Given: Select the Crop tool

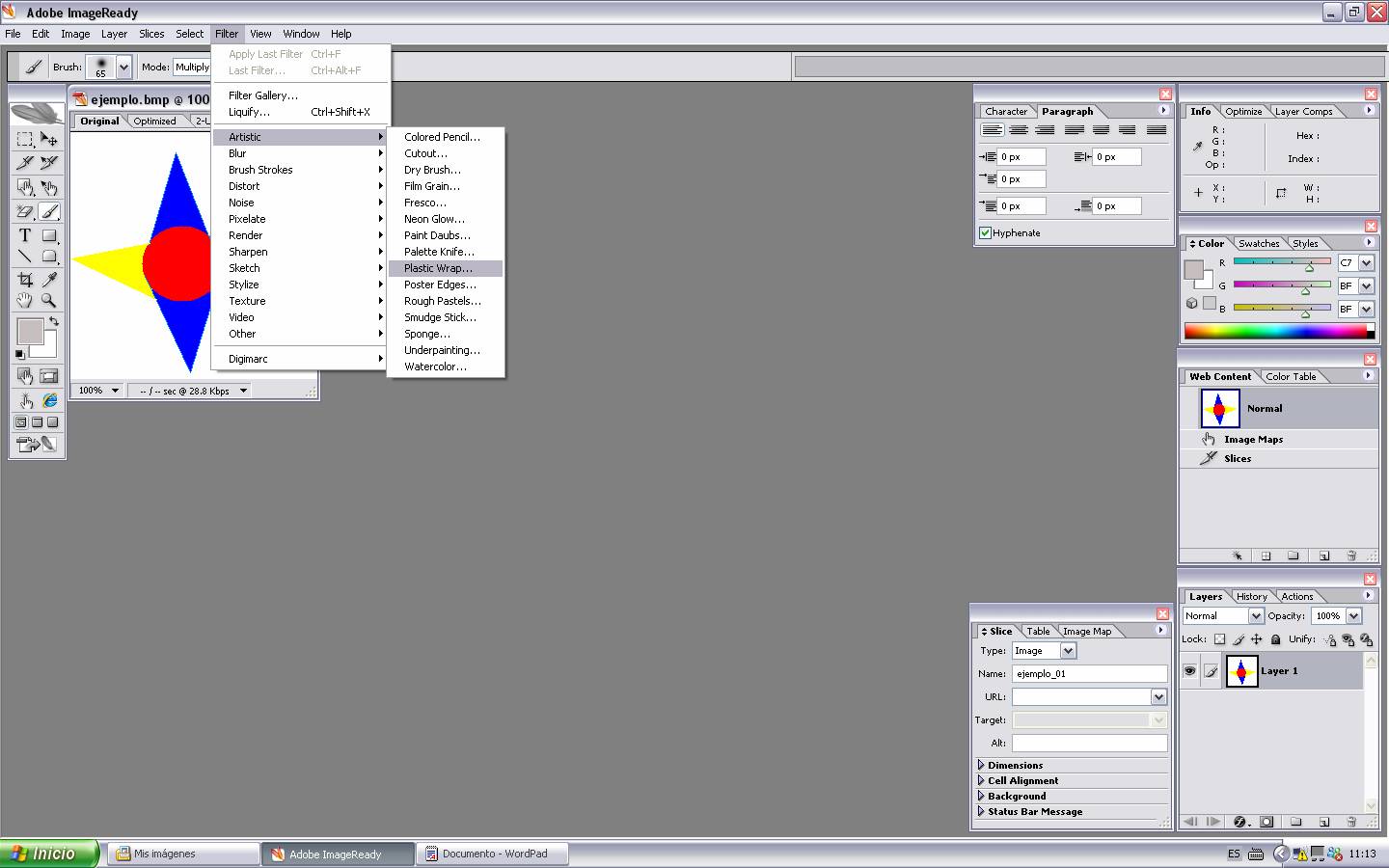Looking at the screenshot, I should [25, 280].
